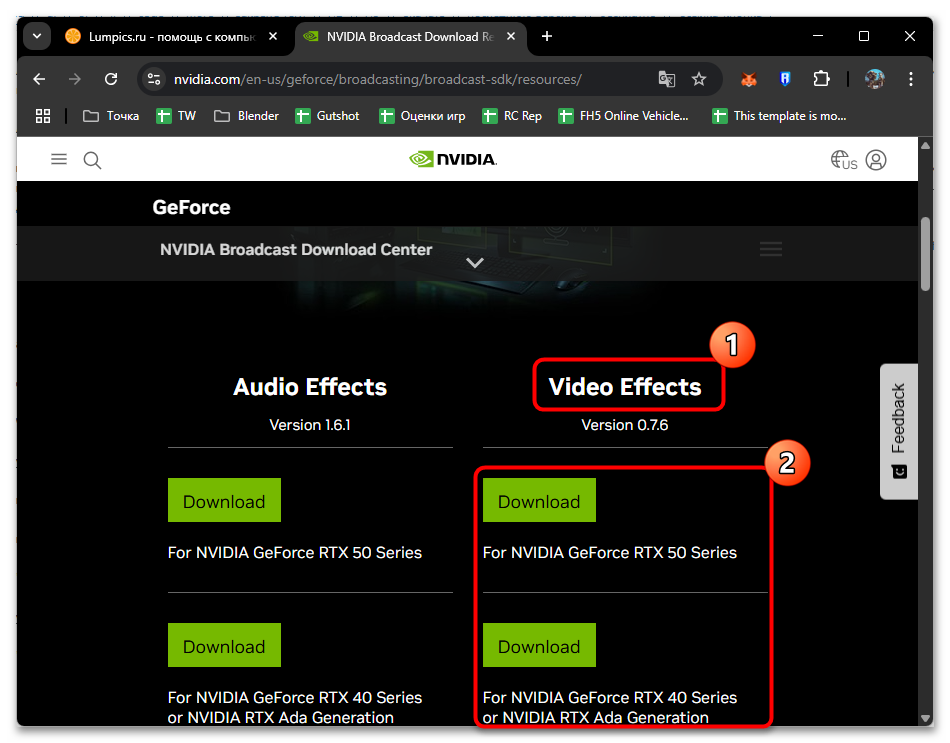
Task: Open the MetaMask fox extension
Action: coord(749,79)
